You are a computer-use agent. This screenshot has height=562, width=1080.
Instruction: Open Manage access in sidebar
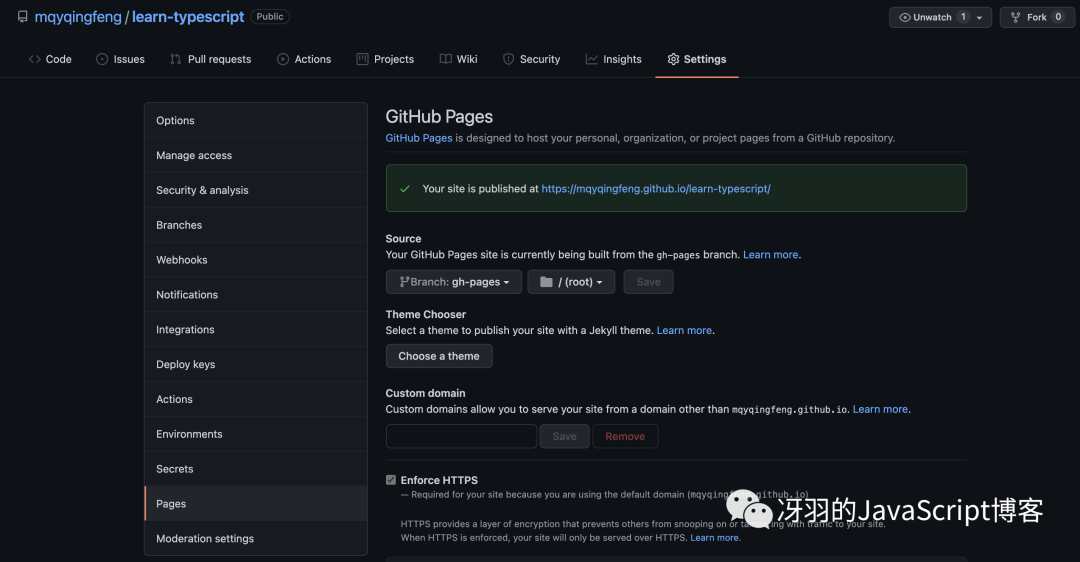pos(256,156)
